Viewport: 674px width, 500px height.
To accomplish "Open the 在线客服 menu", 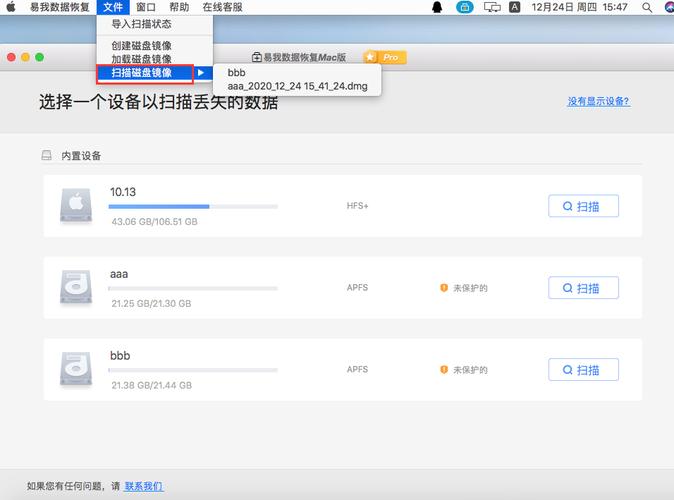I will click(x=222, y=7).
